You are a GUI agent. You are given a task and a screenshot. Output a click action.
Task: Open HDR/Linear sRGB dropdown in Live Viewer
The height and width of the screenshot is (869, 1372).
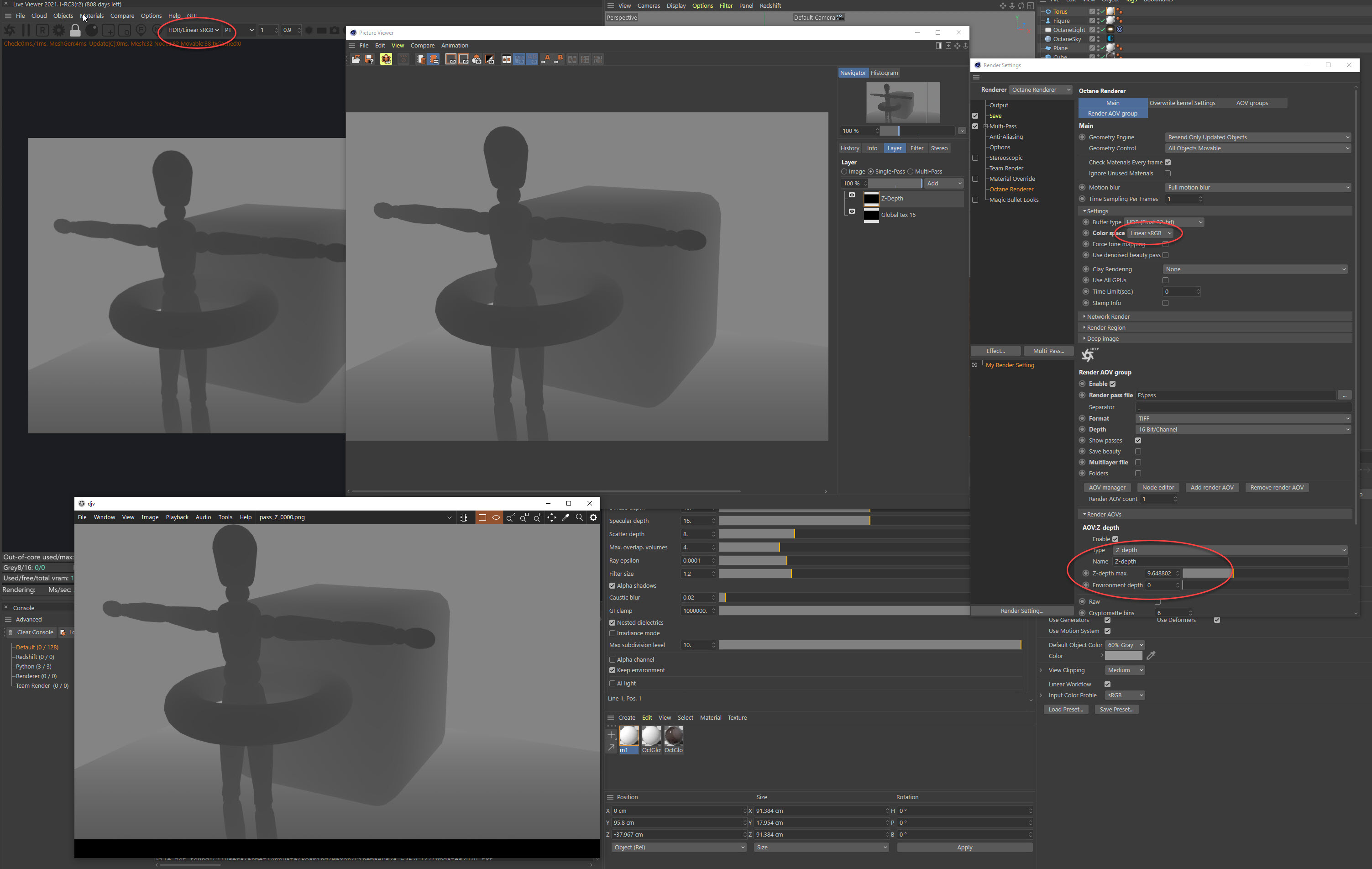[193, 30]
